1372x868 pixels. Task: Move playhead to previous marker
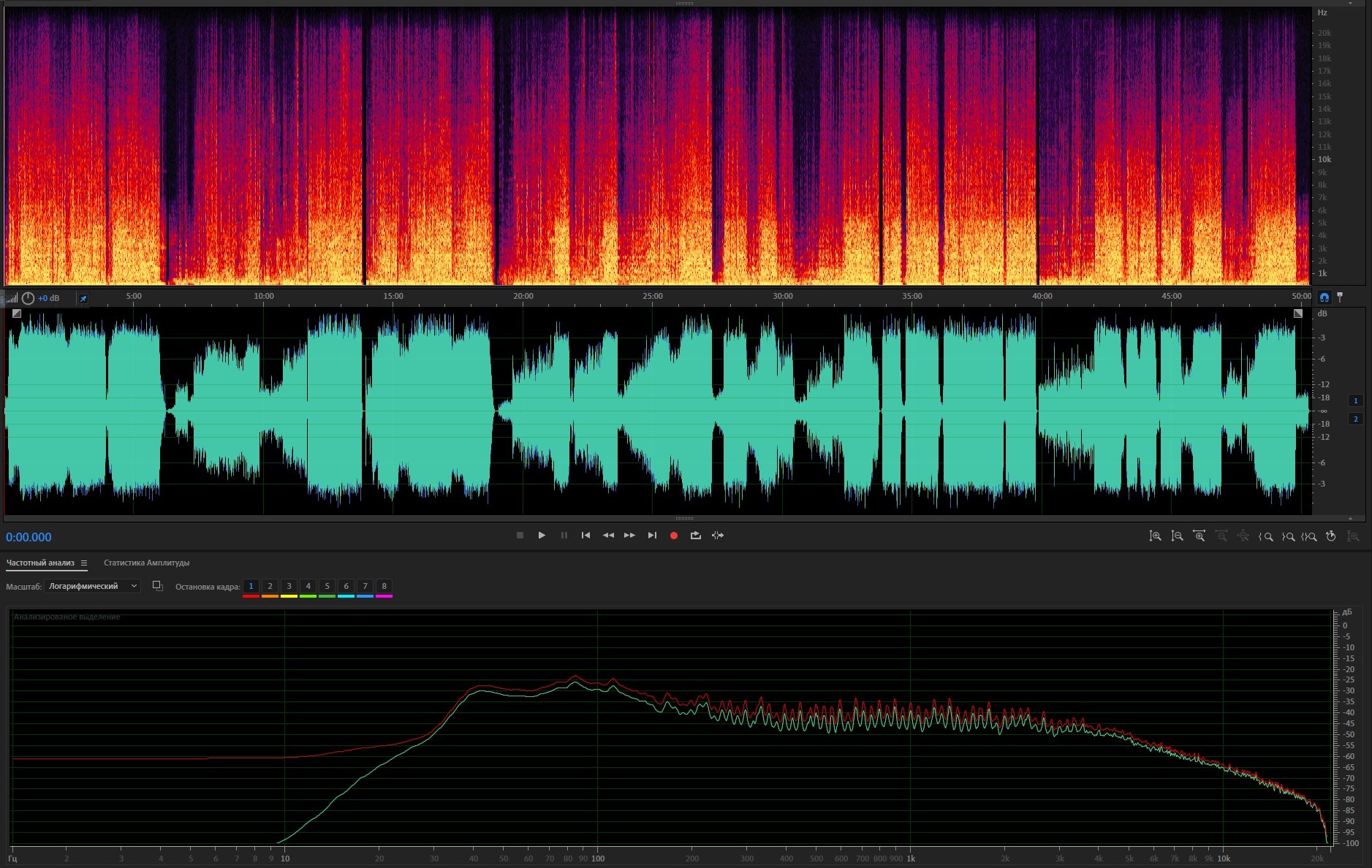585,536
